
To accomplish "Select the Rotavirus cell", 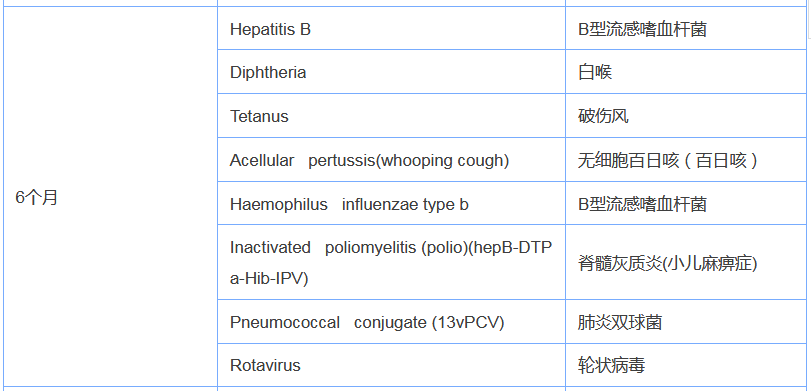I will [x=392, y=365].
